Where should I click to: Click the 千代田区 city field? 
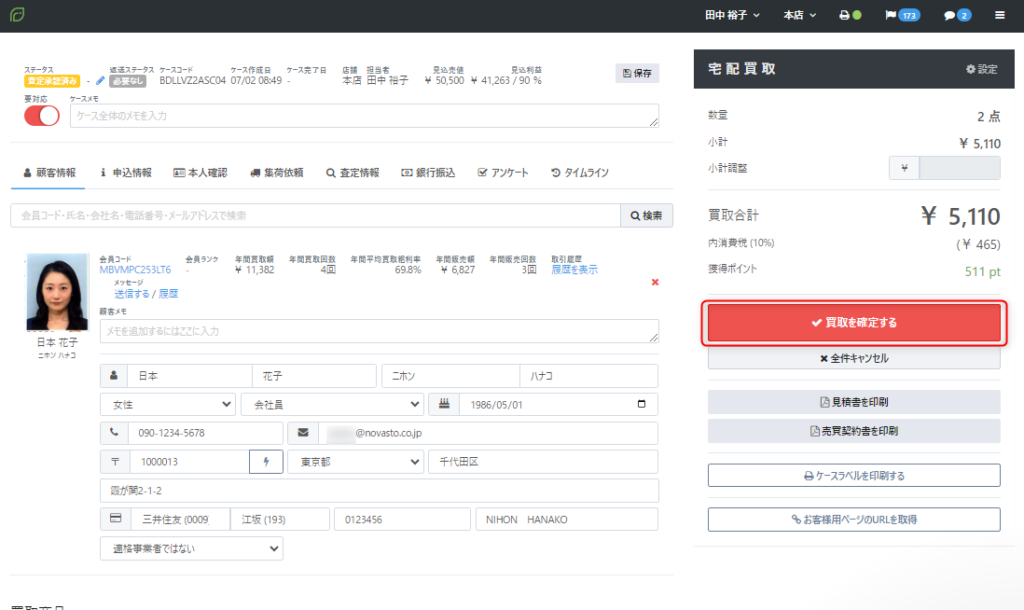(543, 462)
